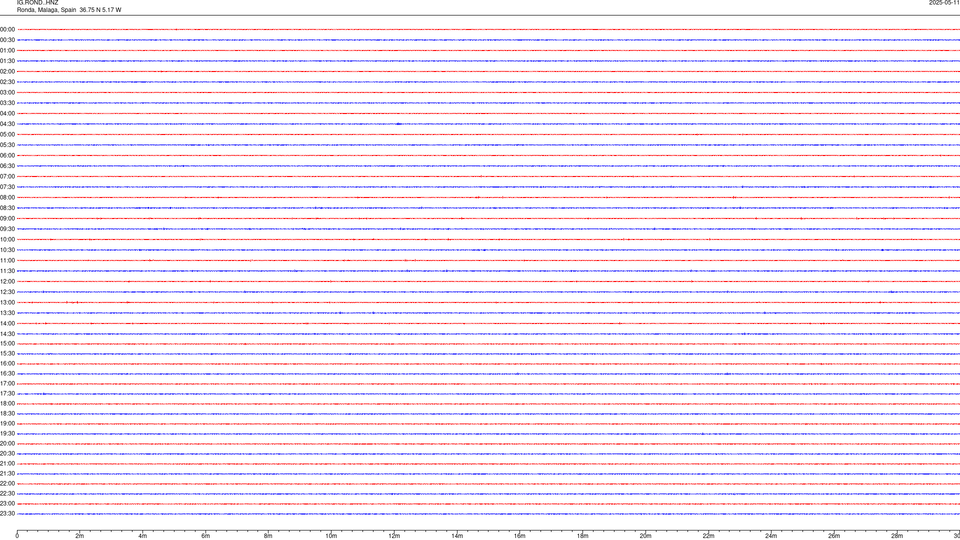Image resolution: width=960 pixels, height=540 pixels.
Task: Select the 11:30 time label
Action: (x=7, y=271)
